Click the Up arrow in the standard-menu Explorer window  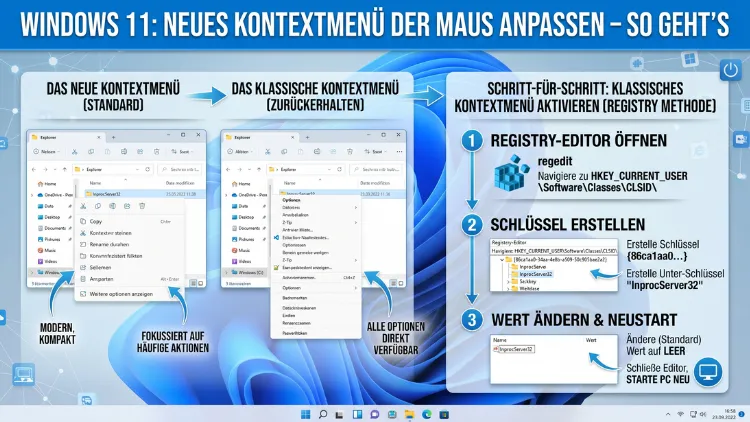[x=65, y=169]
